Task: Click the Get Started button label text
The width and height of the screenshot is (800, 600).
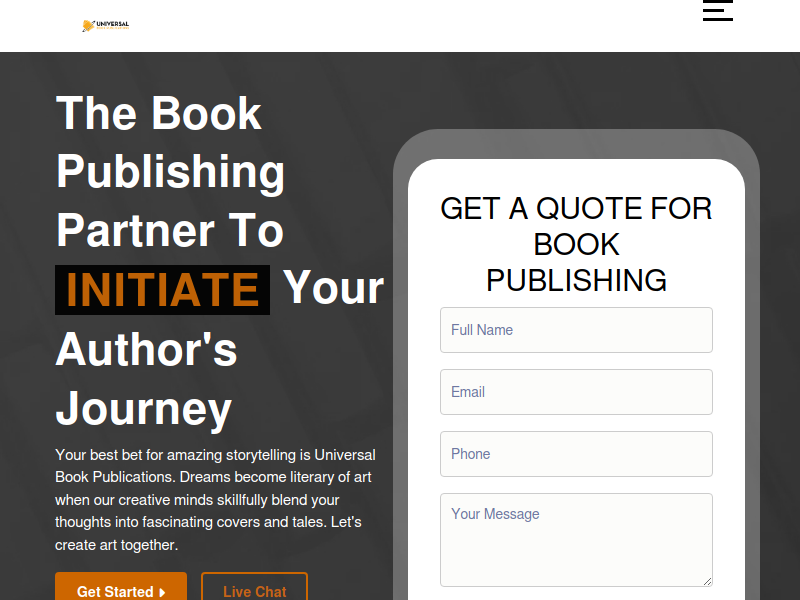Action: click(115, 592)
